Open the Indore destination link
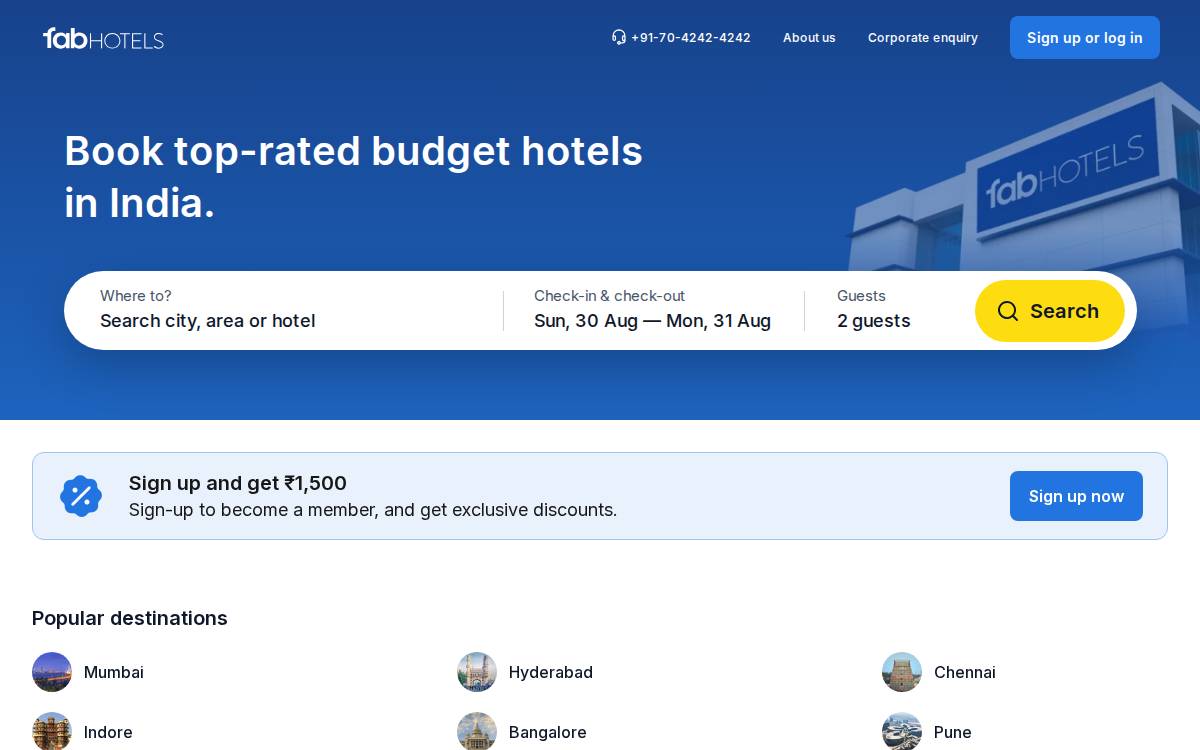The width and height of the screenshot is (1200, 750). pos(108,732)
